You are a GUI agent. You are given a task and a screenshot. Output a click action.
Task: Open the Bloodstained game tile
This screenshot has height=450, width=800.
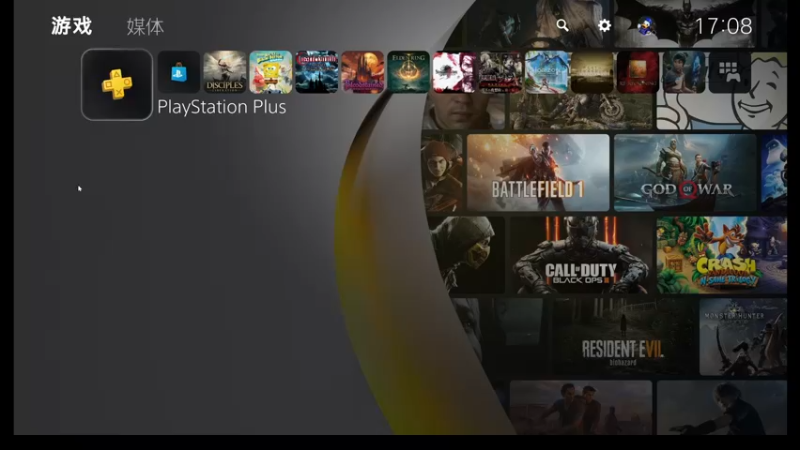tap(362, 72)
